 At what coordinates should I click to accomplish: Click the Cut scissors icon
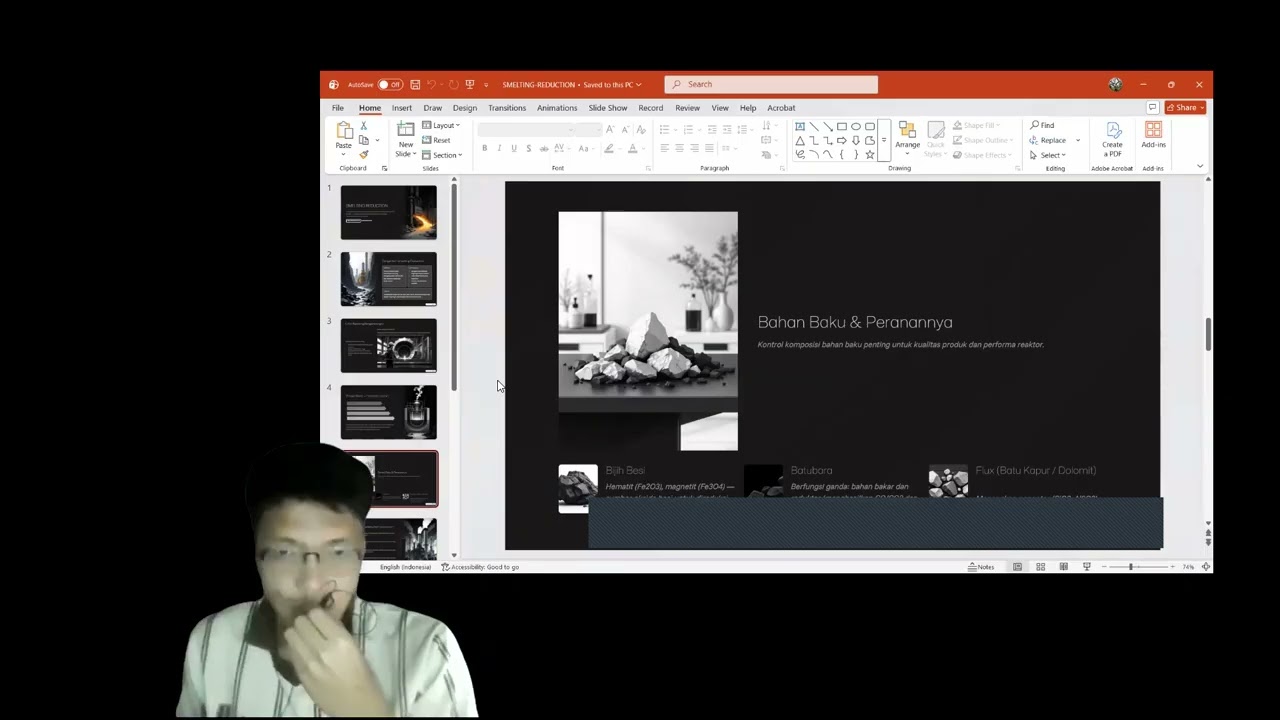point(364,126)
